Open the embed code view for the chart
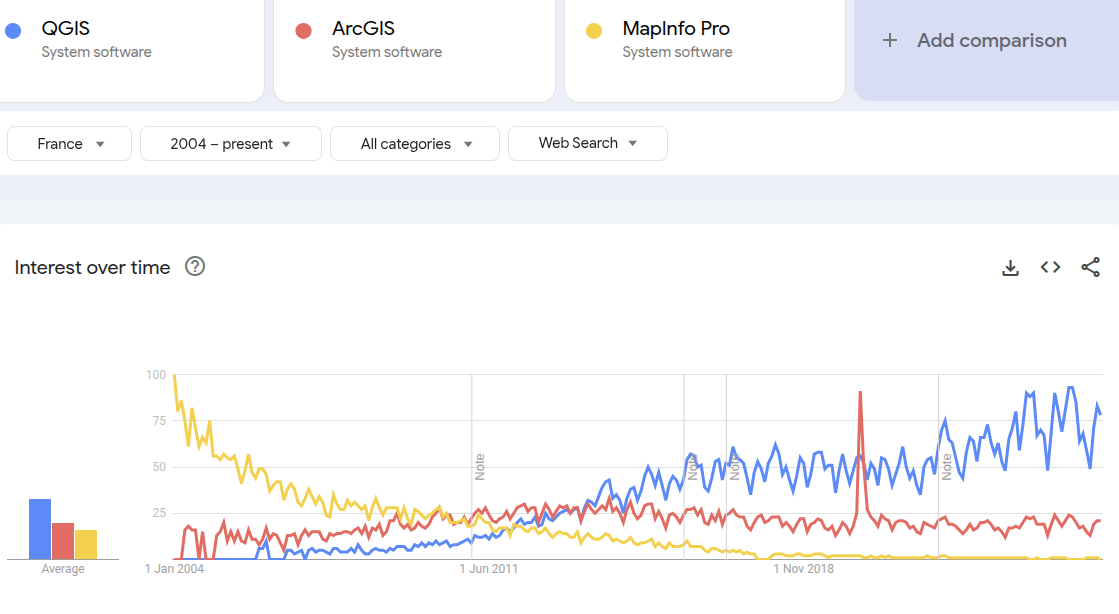1119x614 pixels. click(1050, 267)
